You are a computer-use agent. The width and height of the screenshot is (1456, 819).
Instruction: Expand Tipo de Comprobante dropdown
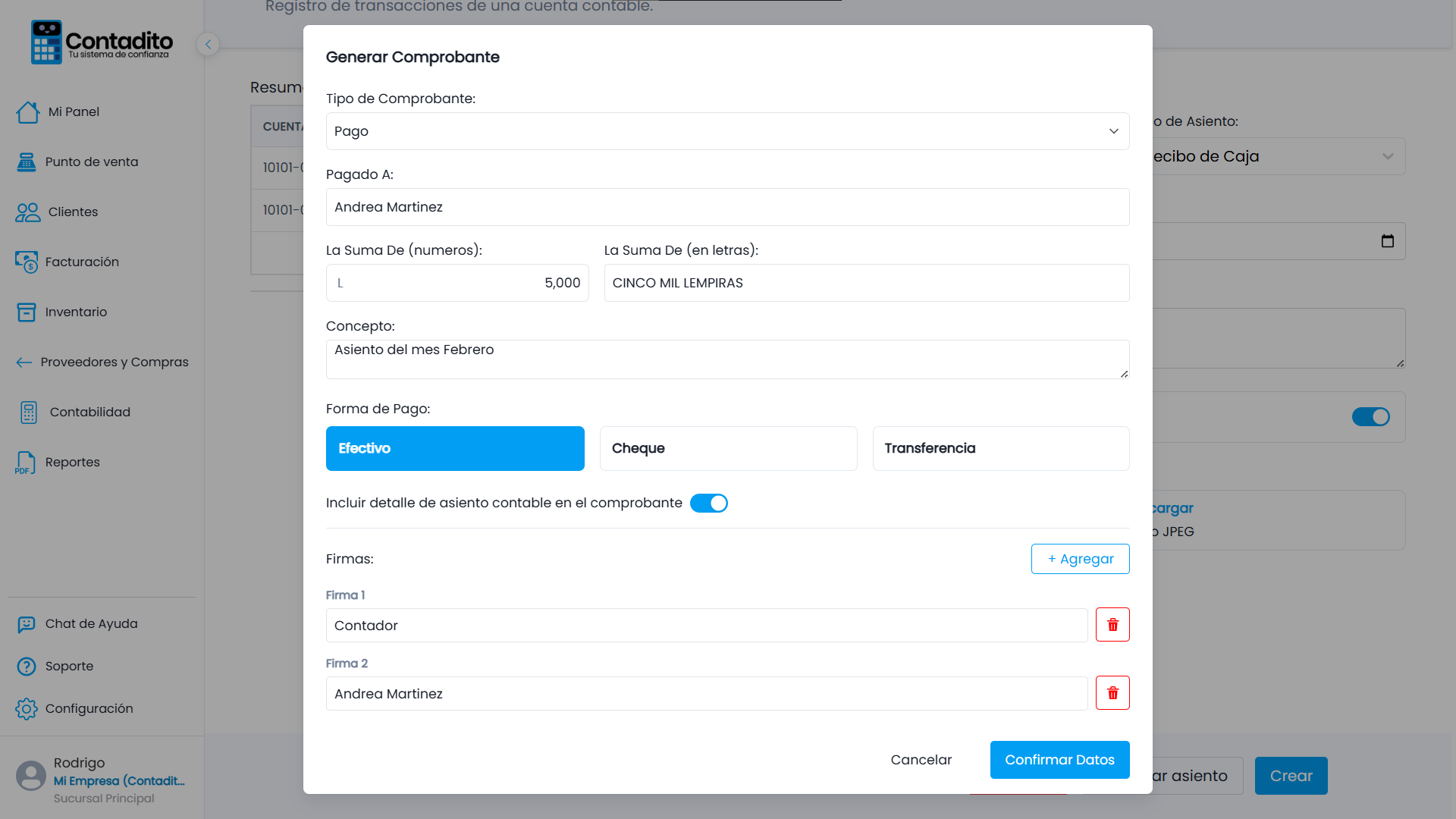click(728, 131)
